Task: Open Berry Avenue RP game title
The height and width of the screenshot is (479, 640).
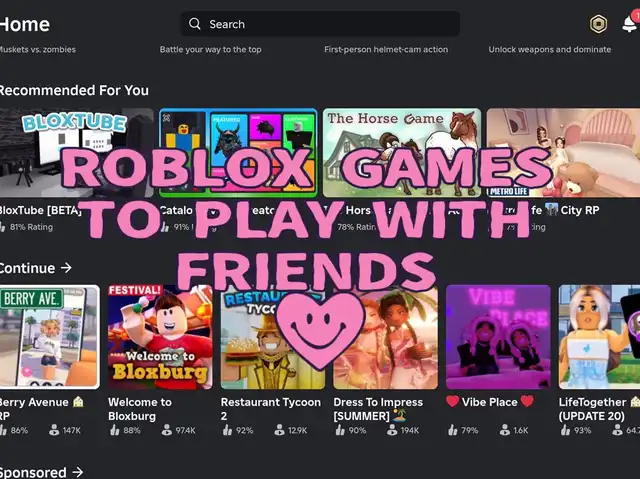Action: (40, 409)
